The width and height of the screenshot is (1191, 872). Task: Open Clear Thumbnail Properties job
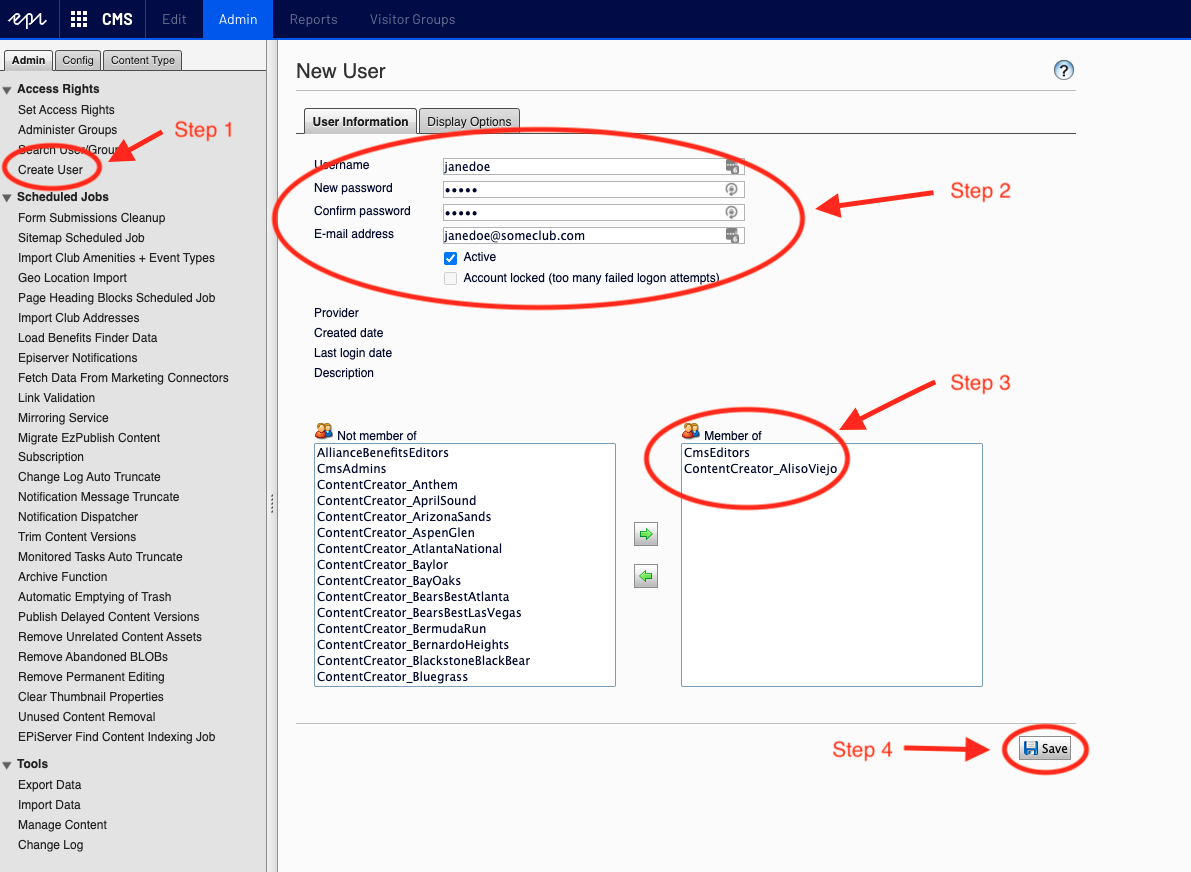(x=90, y=697)
